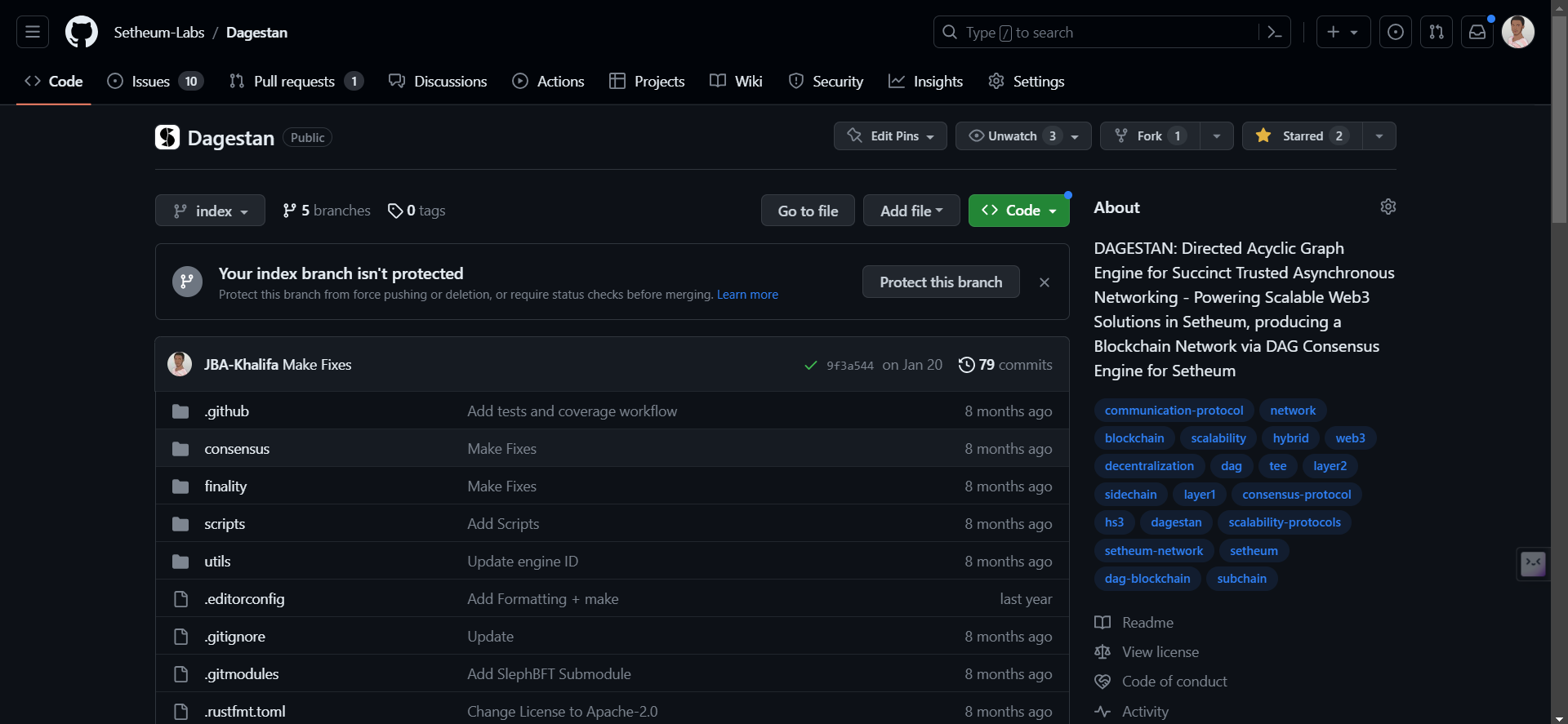Open the pull requests icon in header
1568x724 pixels.
(1437, 32)
